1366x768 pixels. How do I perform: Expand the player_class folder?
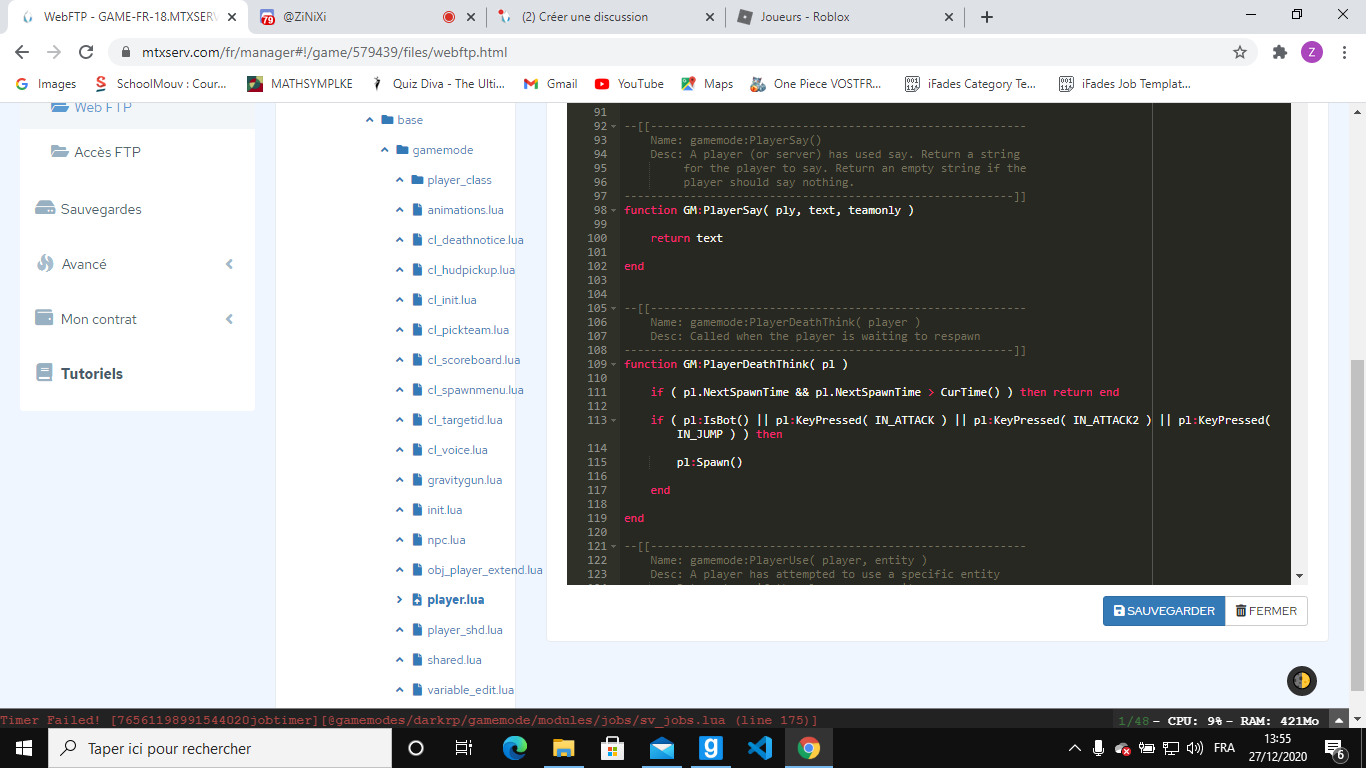pyautogui.click(x=400, y=180)
